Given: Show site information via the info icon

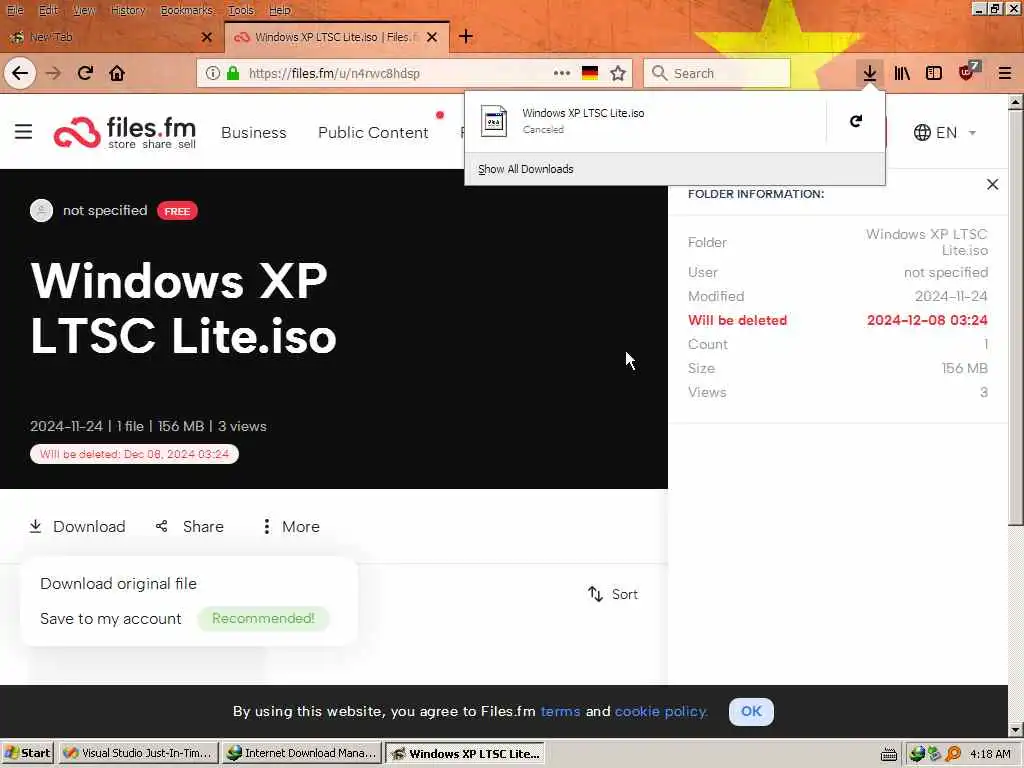Looking at the screenshot, I should (x=213, y=73).
